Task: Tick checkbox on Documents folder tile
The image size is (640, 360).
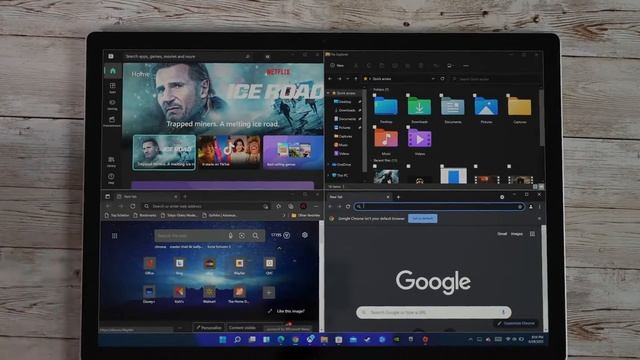Action: pos(441,96)
